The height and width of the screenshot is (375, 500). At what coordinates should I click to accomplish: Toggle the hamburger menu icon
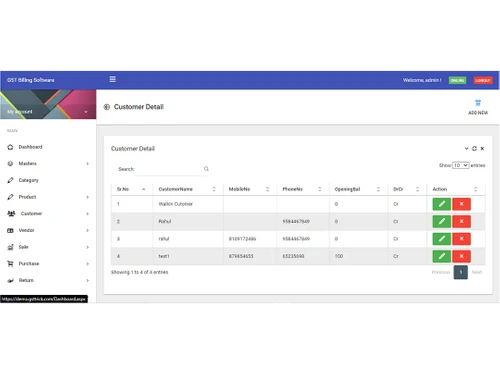click(x=113, y=79)
